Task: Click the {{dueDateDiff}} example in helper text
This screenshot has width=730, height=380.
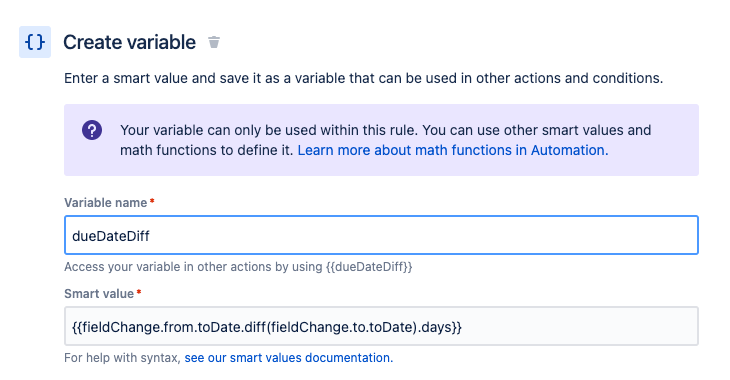Action: coord(369,267)
